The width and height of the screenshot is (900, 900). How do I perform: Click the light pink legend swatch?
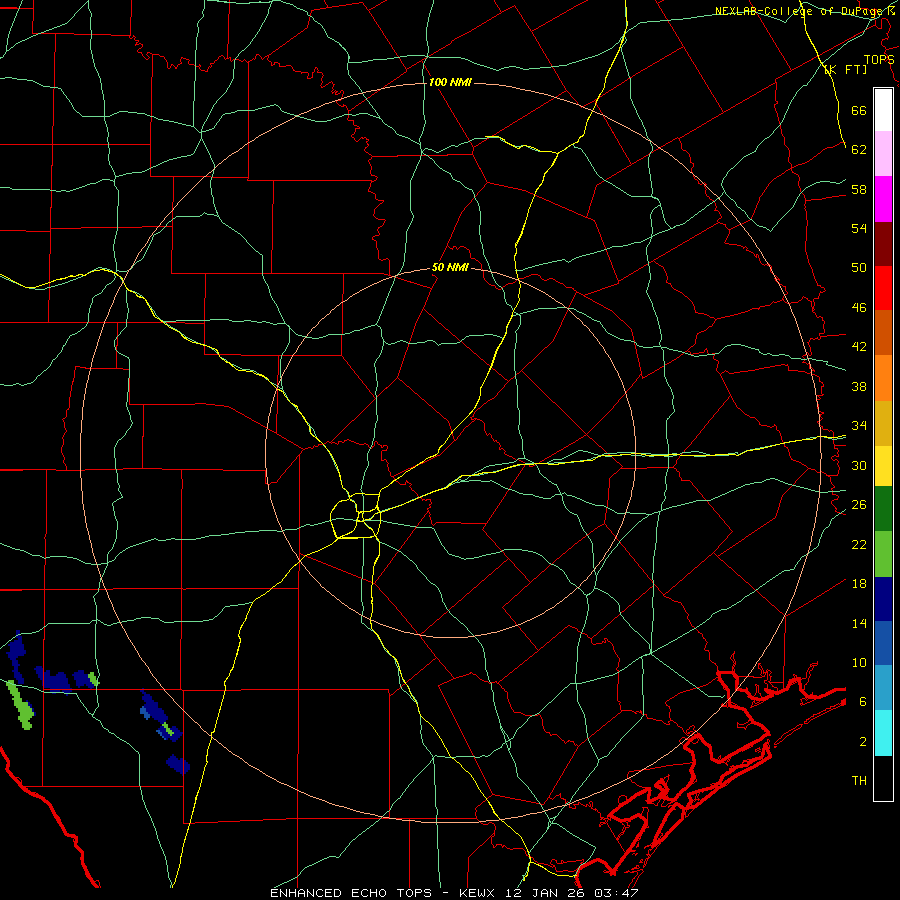pos(883,153)
